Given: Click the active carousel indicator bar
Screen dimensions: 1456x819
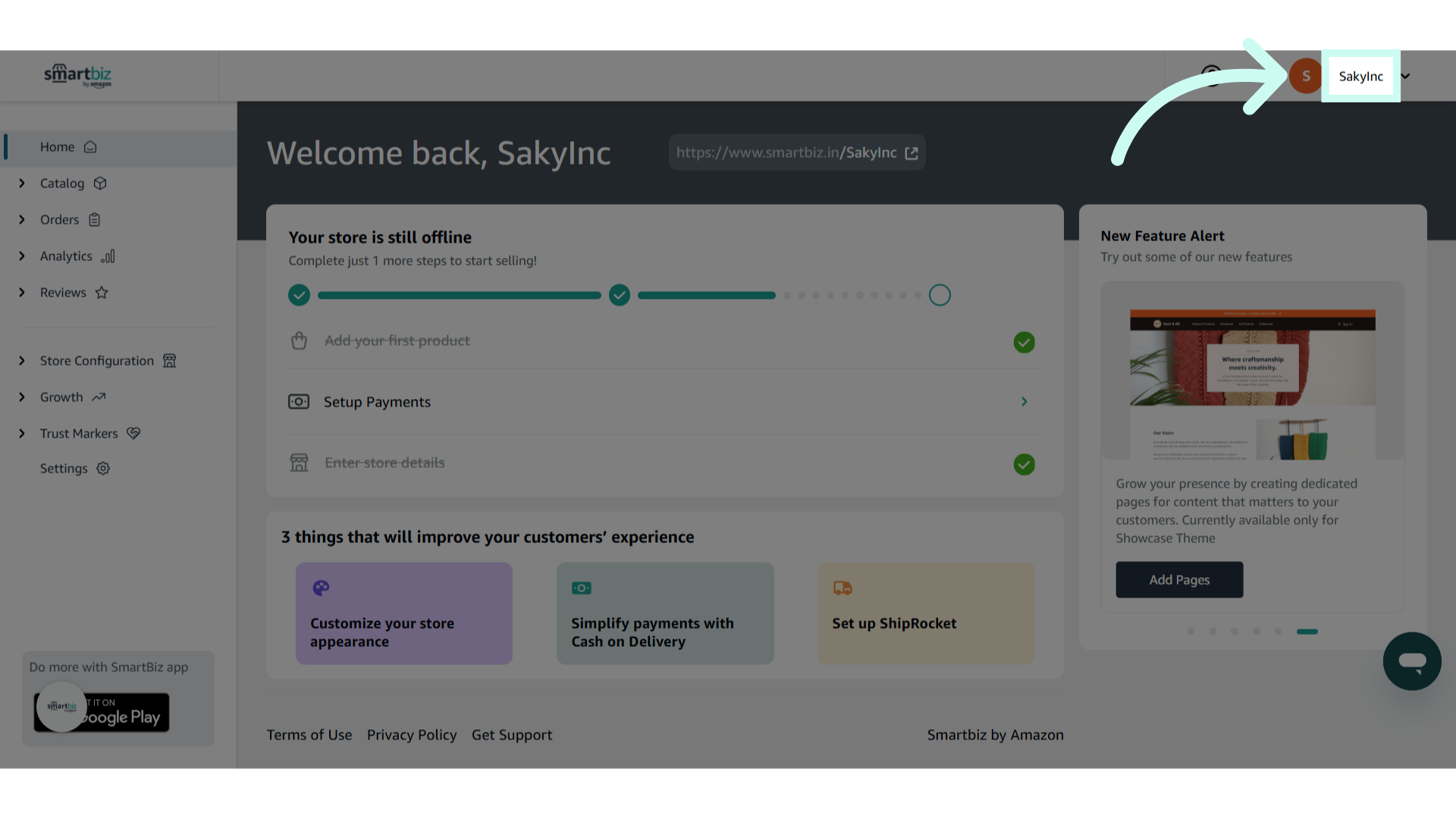Looking at the screenshot, I should pyautogui.click(x=1307, y=632).
